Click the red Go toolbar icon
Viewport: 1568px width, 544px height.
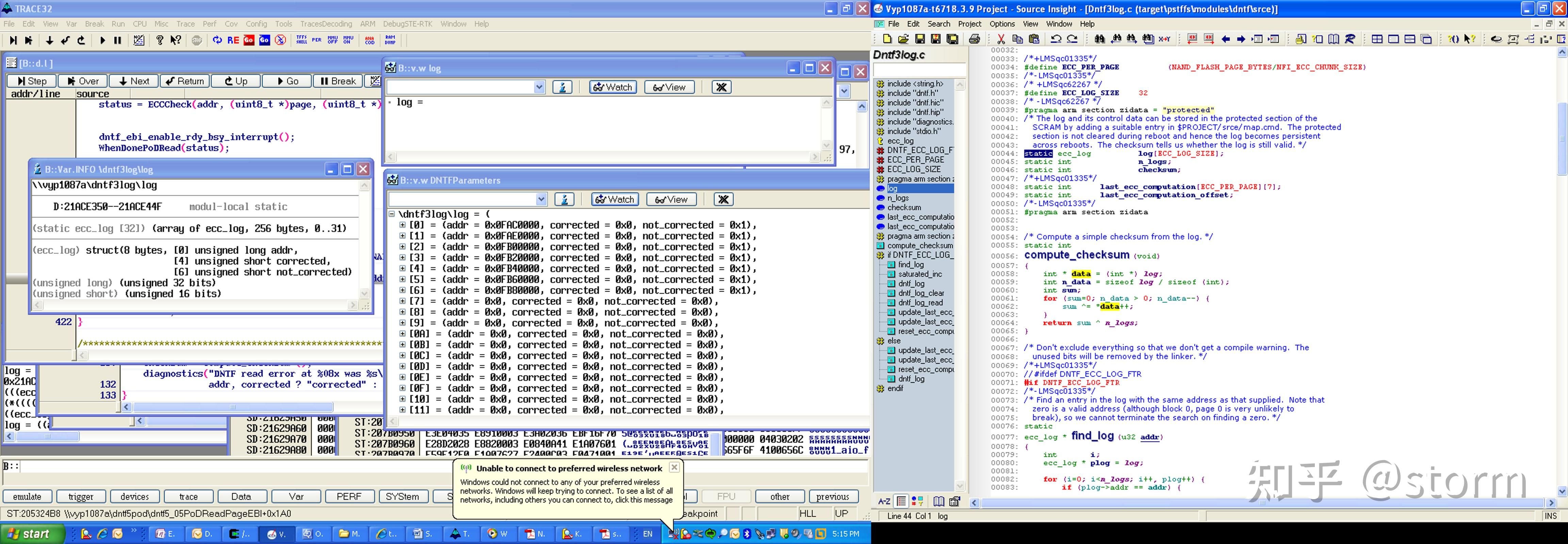coord(249,40)
